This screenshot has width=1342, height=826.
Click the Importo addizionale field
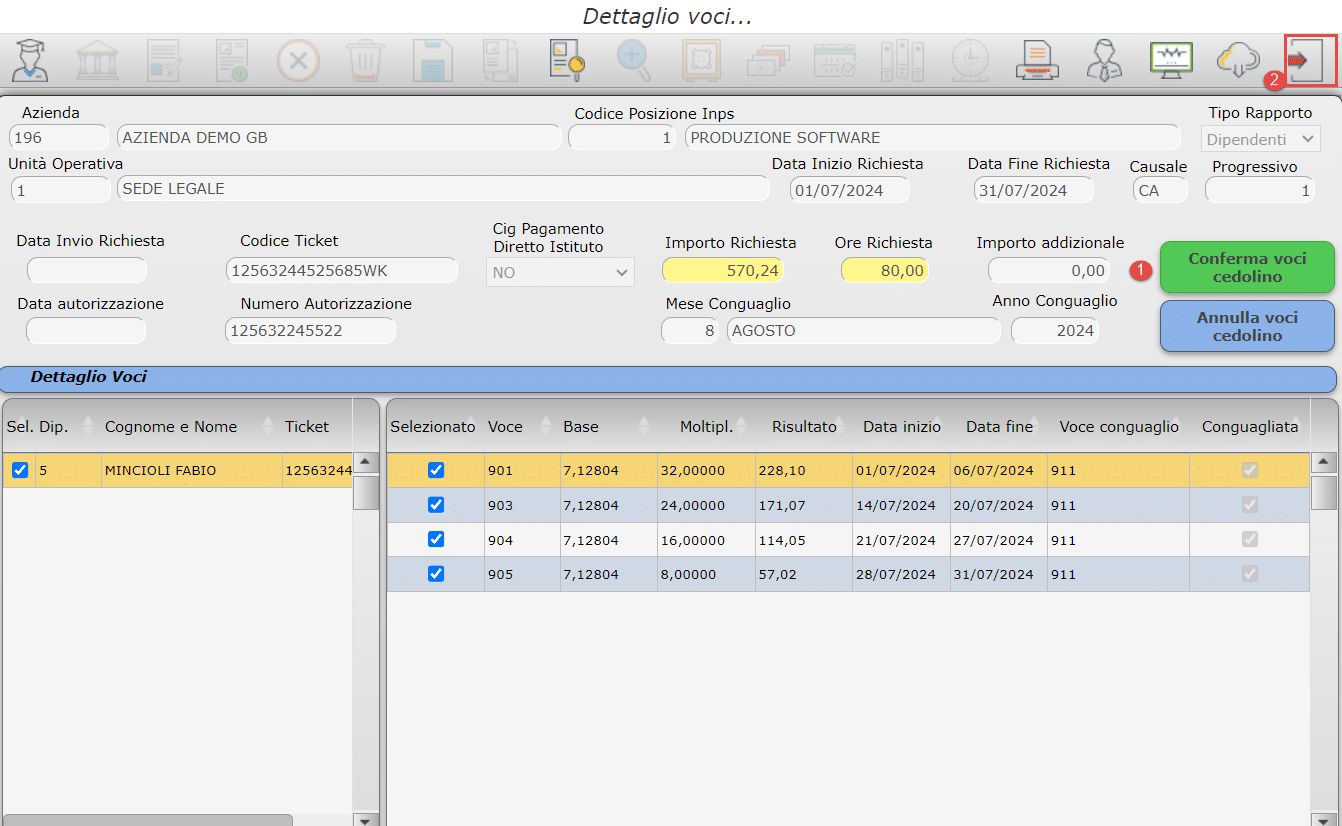point(1049,270)
